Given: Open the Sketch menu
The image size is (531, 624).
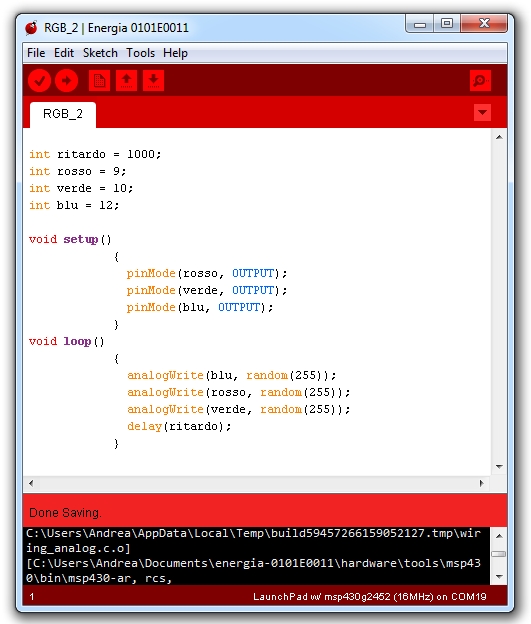Looking at the screenshot, I should [100, 53].
